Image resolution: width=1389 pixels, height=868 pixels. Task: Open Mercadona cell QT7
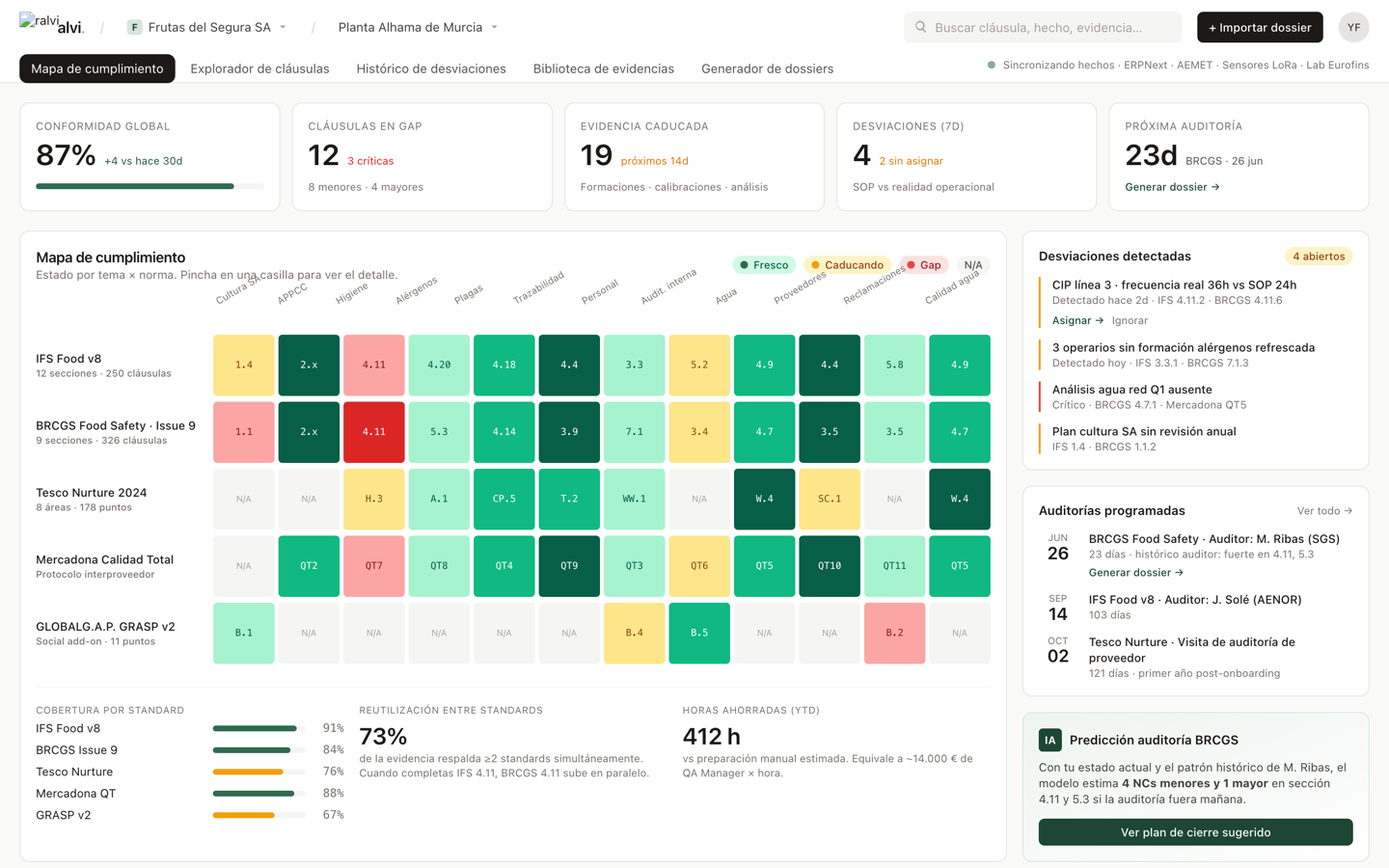[x=374, y=566]
